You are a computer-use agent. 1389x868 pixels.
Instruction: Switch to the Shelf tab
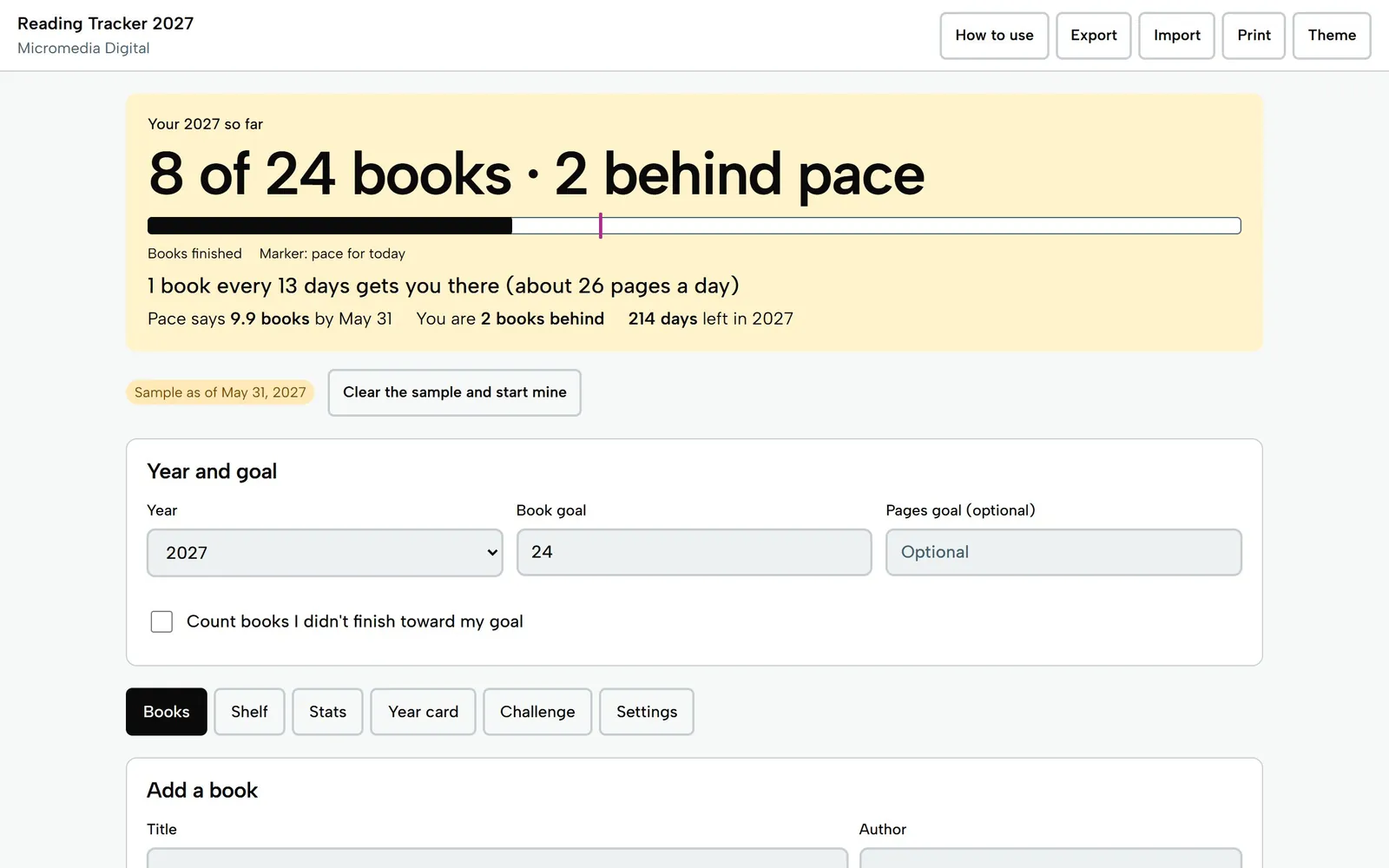[249, 712]
